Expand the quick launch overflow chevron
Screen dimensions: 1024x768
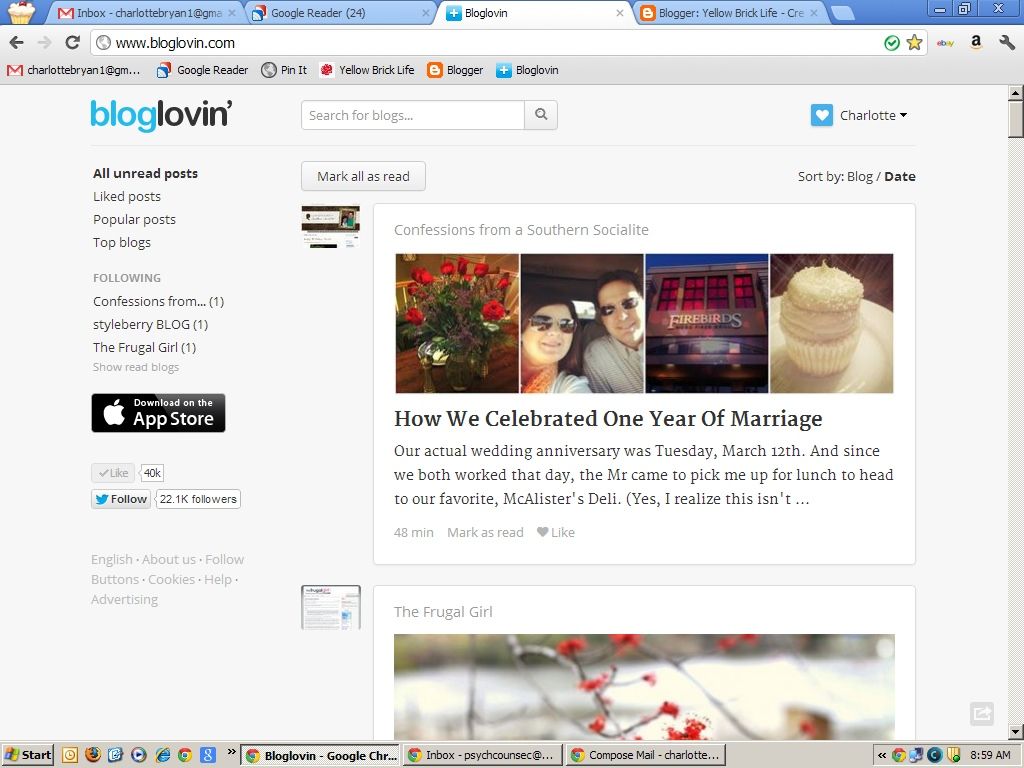tap(231, 752)
